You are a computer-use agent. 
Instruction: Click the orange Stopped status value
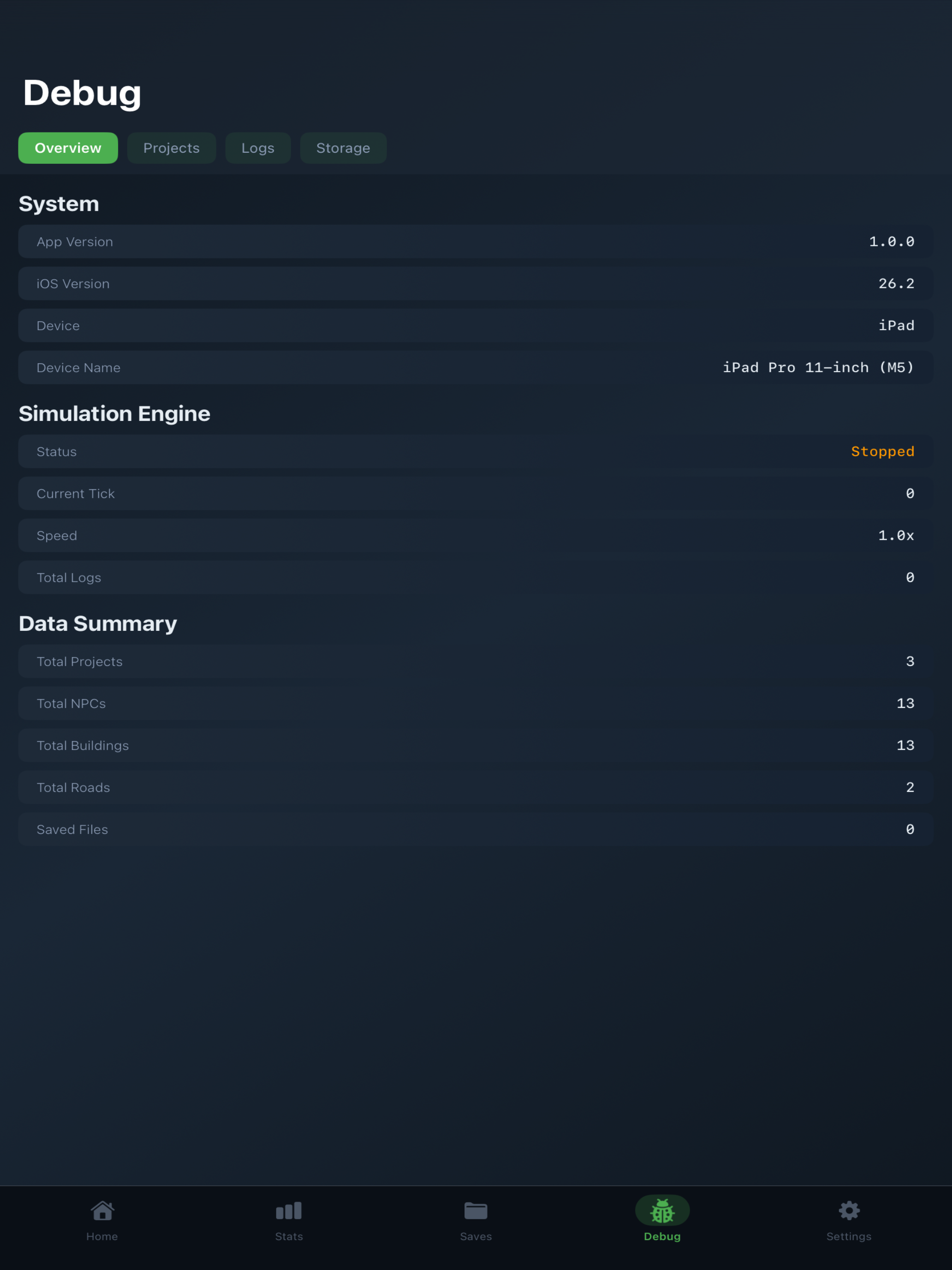pyautogui.click(x=882, y=452)
